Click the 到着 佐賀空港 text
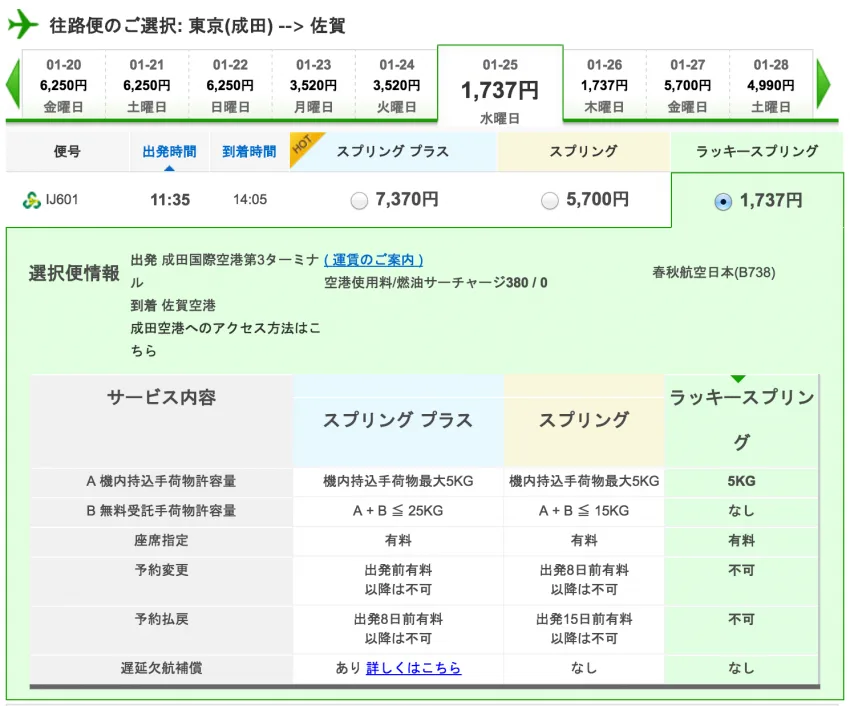Screen dimensions: 850x706 [173, 305]
